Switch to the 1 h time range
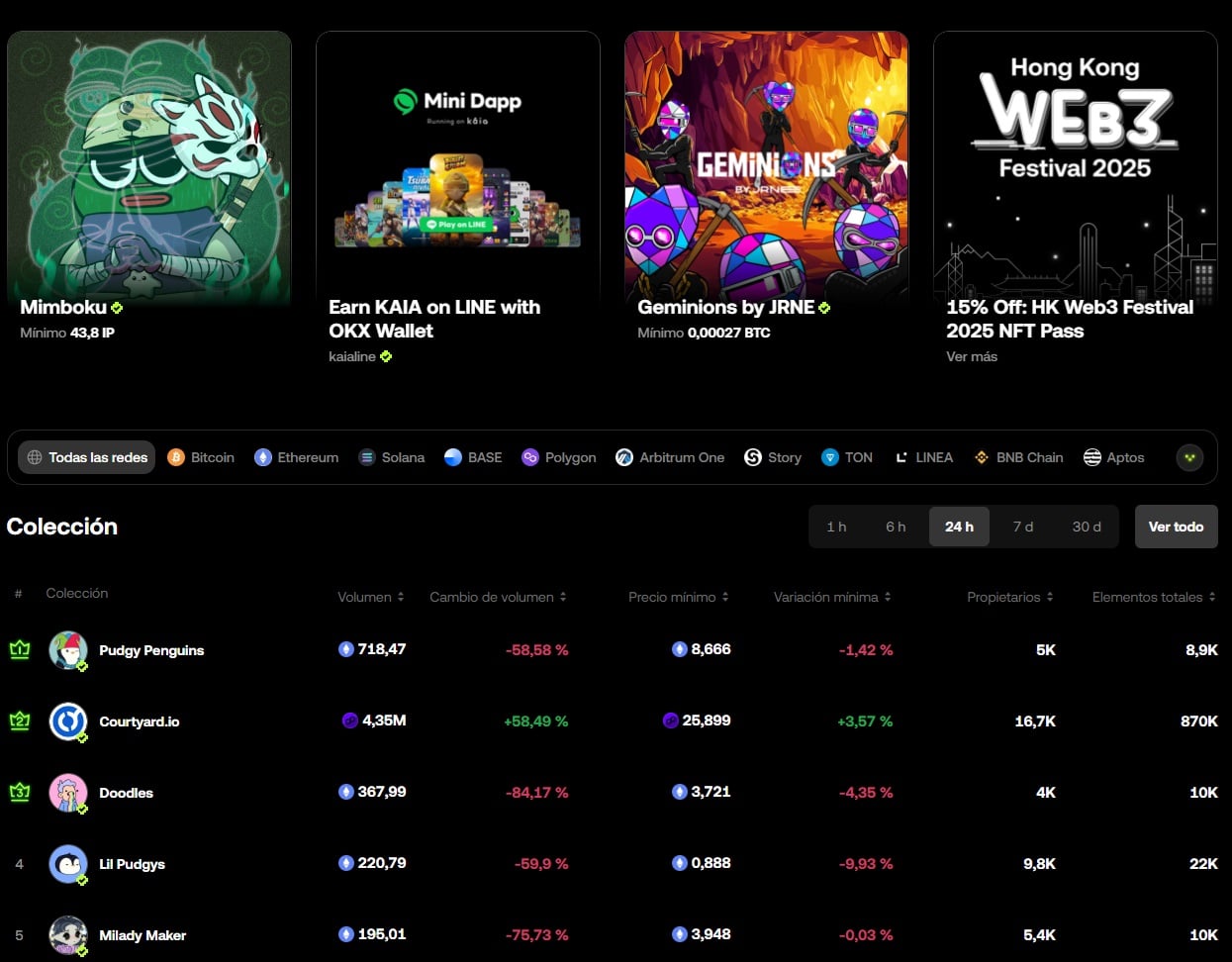1232x962 pixels. click(x=837, y=527)
